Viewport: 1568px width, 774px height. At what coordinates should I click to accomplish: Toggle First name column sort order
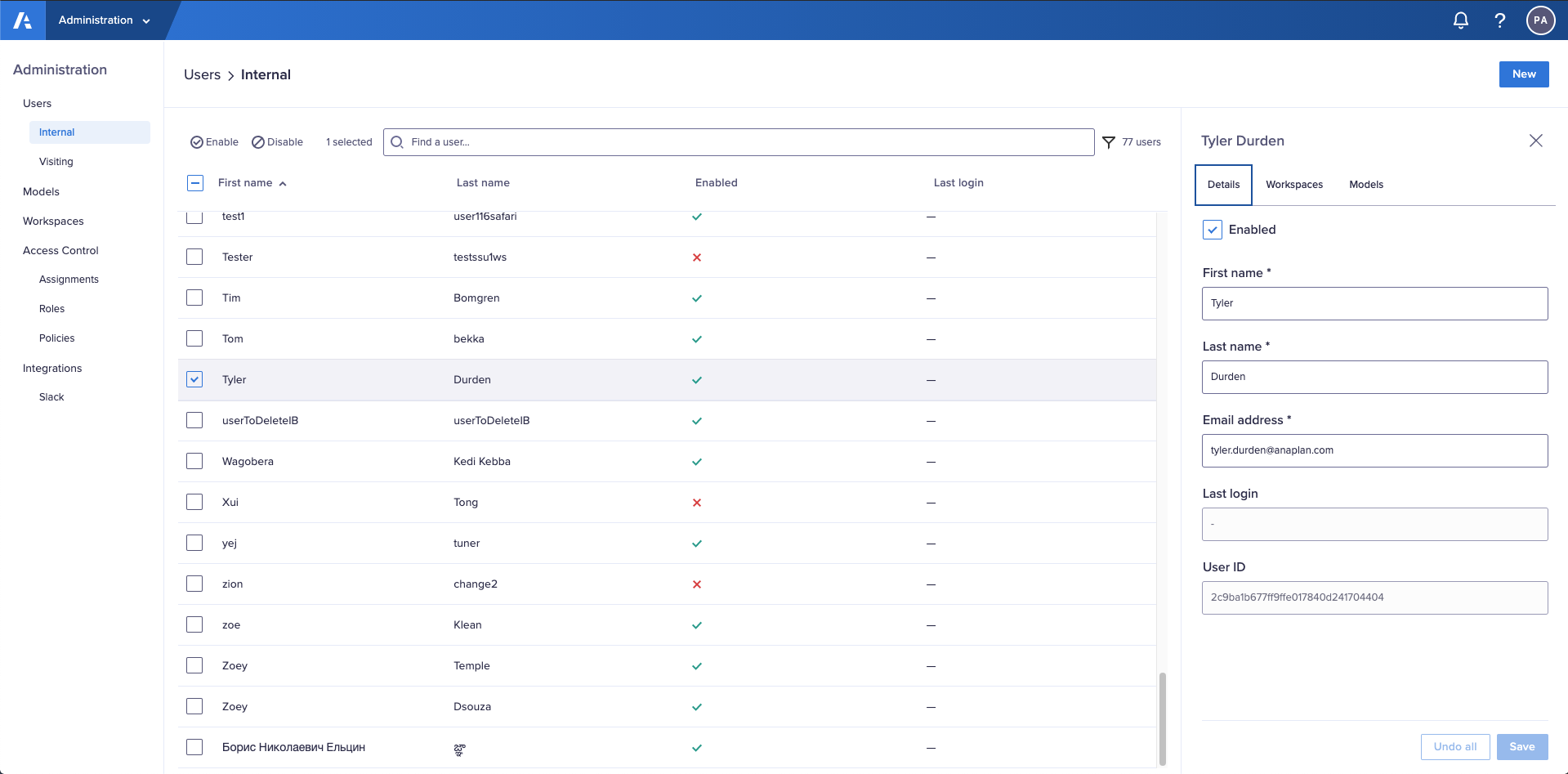(283, 183)
